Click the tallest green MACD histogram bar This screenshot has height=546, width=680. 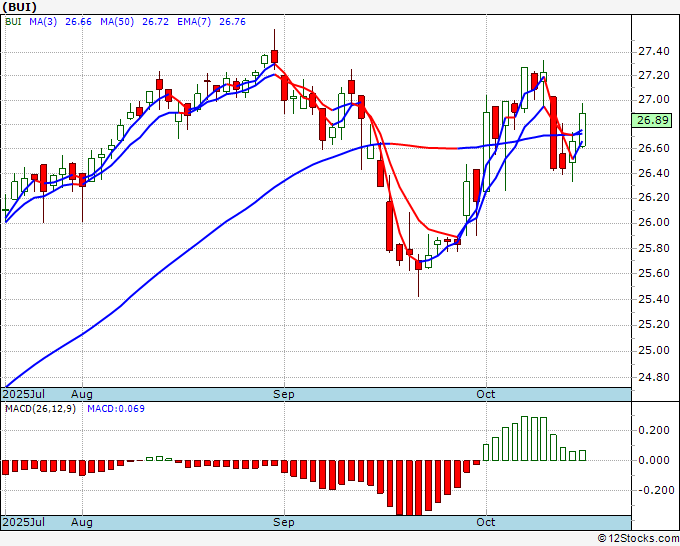pos(524,438)
